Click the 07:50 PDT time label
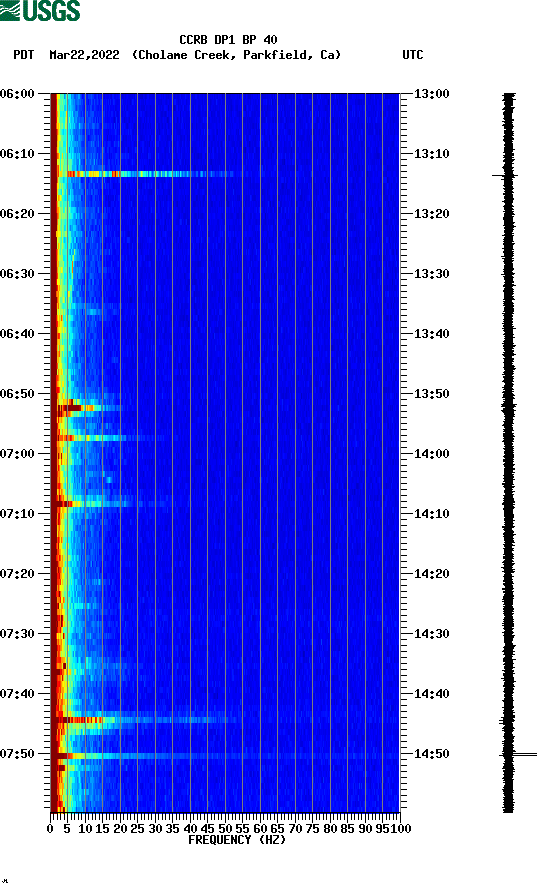This screenshot has height=892, width=552. click(x=18, y=754)
